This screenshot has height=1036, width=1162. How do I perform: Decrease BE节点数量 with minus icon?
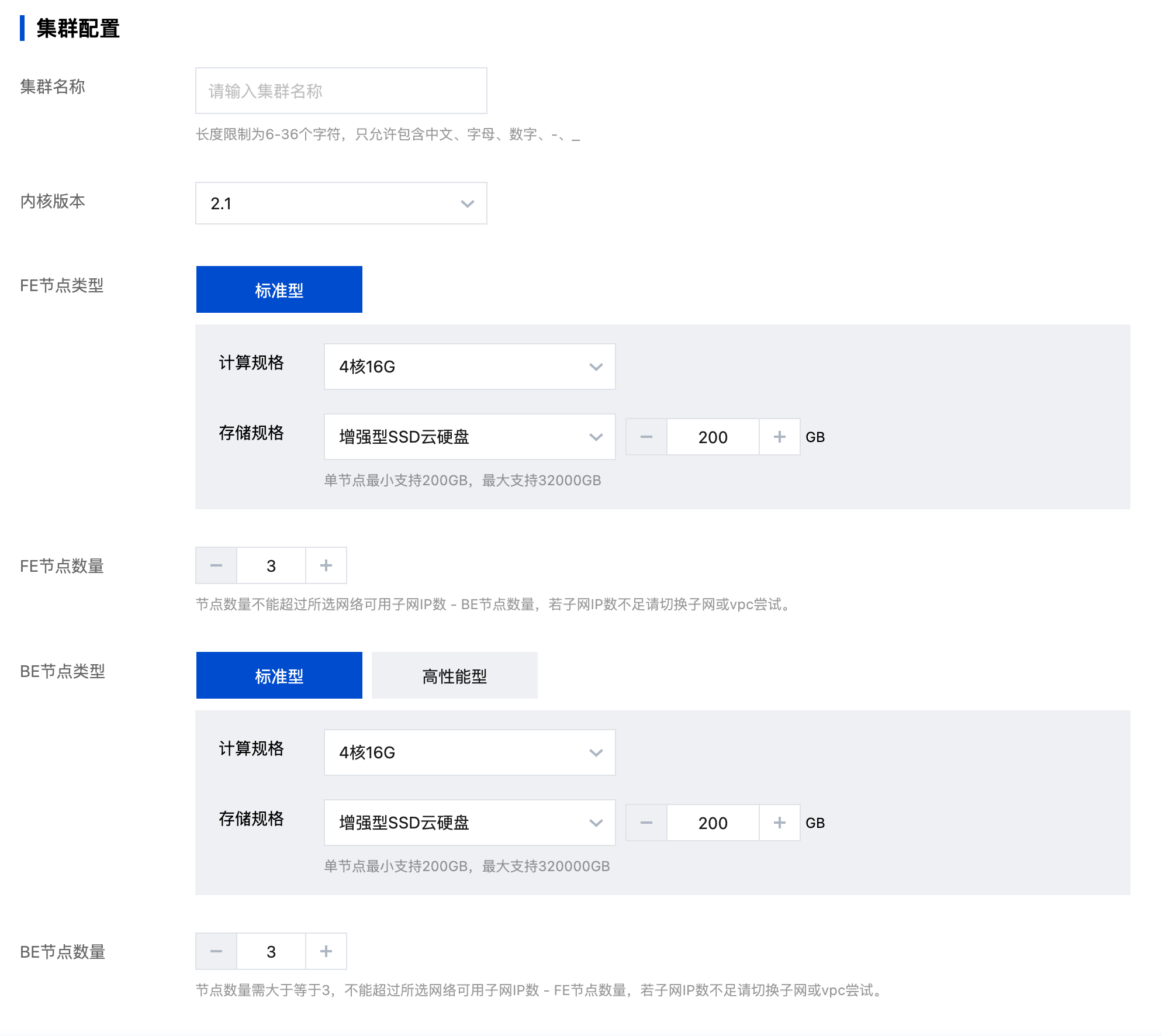216,951
